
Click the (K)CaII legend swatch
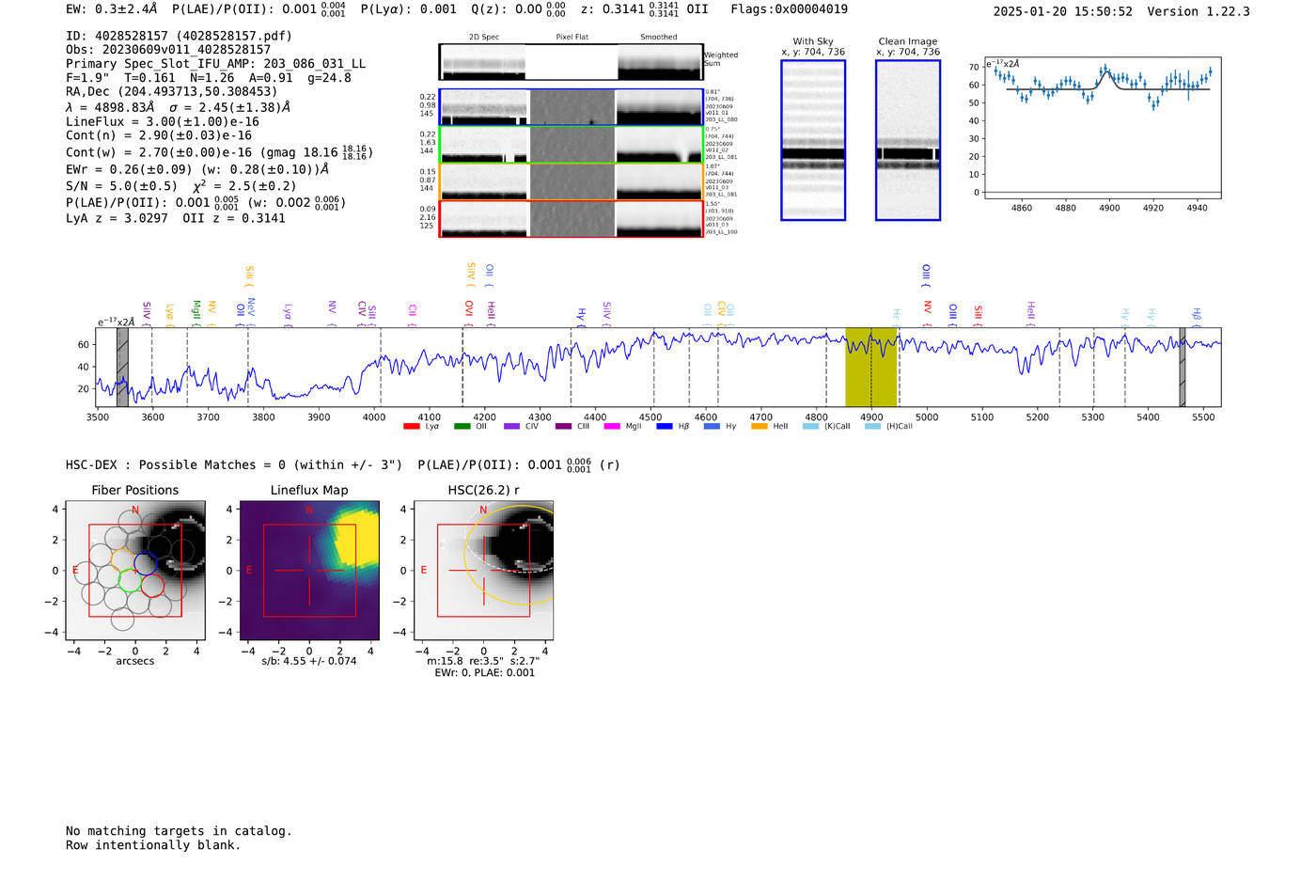810,427
